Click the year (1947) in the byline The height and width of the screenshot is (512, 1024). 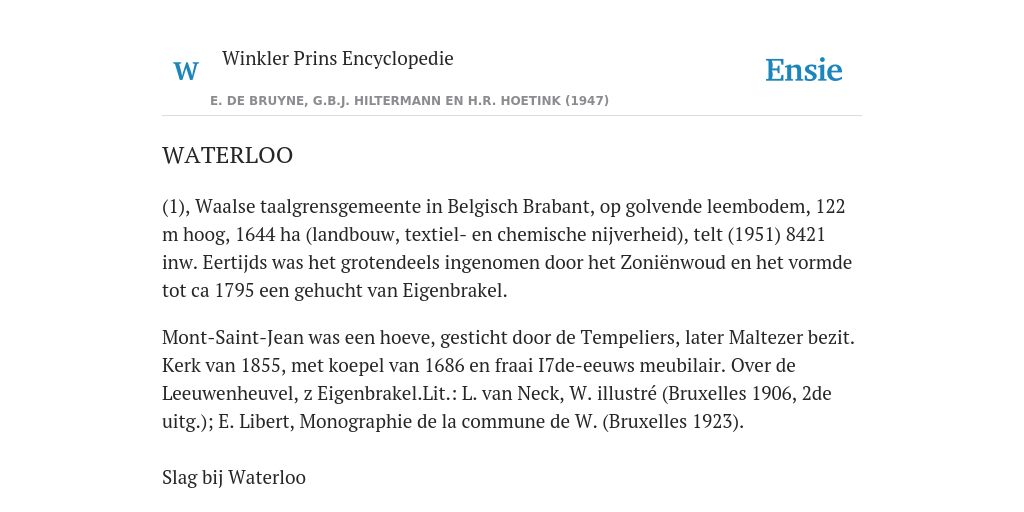tap(587, 101)
